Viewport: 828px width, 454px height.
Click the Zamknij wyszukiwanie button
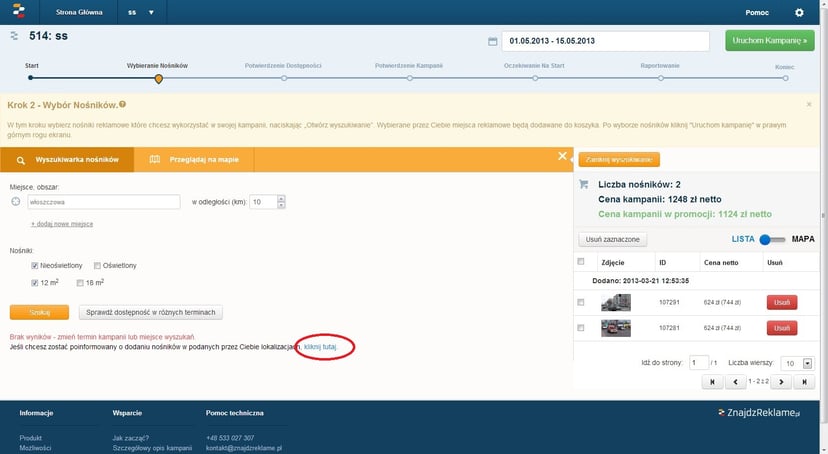pos(619,159)
